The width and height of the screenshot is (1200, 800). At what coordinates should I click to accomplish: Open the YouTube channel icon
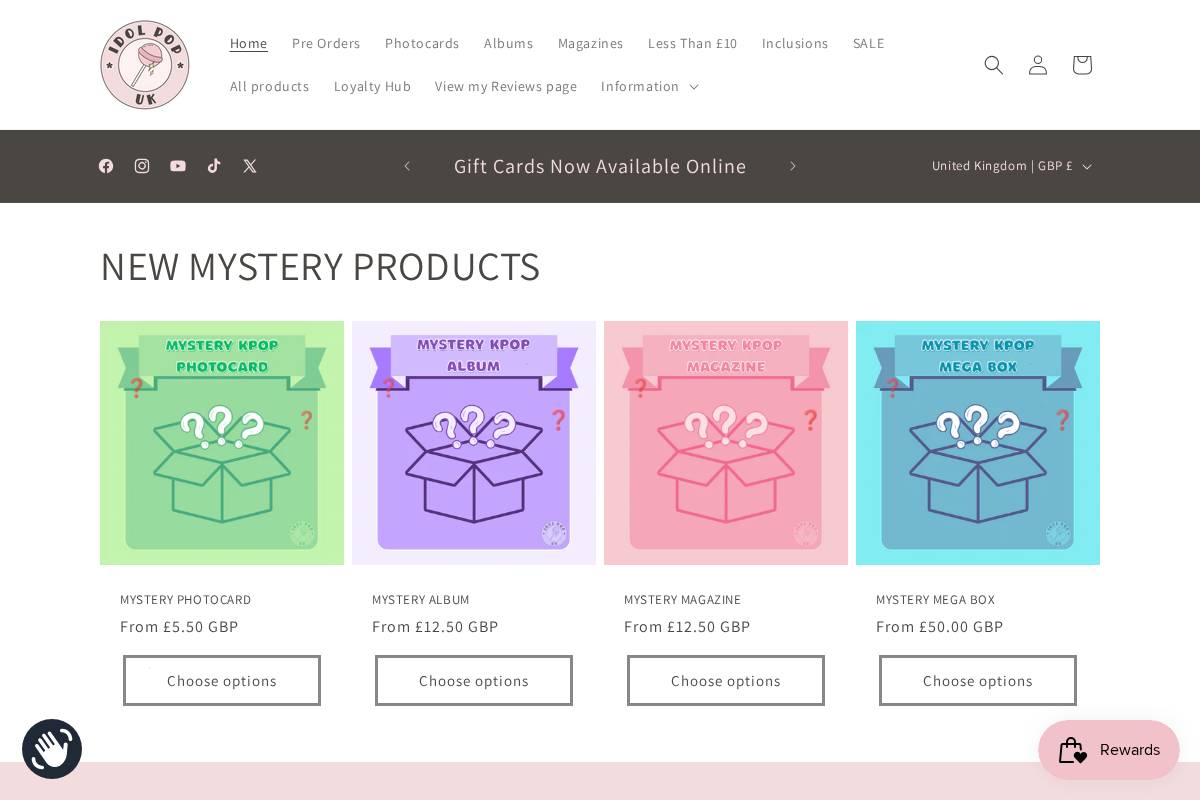click(178, 166)
